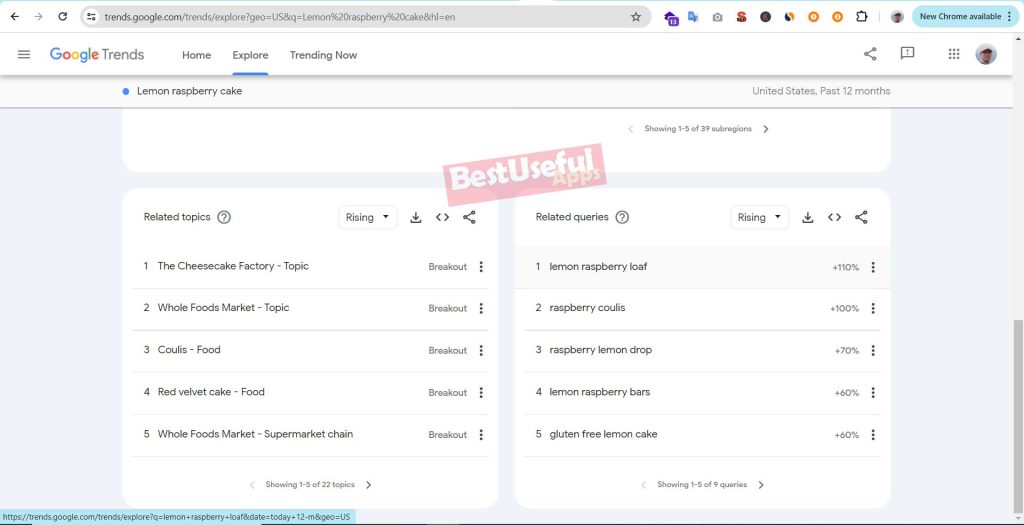1024x525 pixels.
Task: Share the Related topics card
Action: (469, 217)
